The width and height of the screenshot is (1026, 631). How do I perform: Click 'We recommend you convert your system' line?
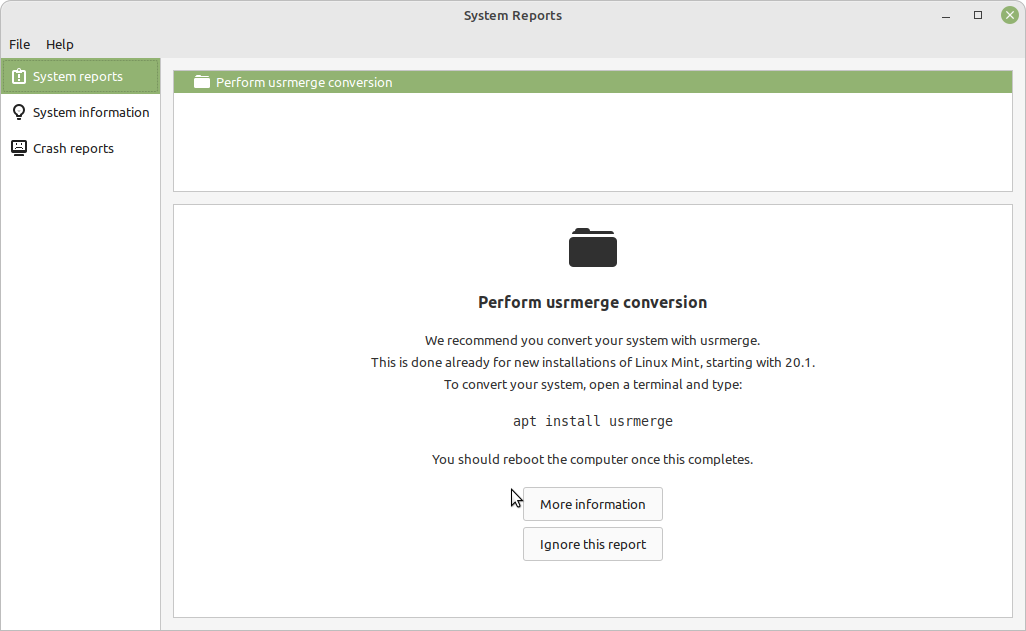pyautogui.click(x=593, y=340)
